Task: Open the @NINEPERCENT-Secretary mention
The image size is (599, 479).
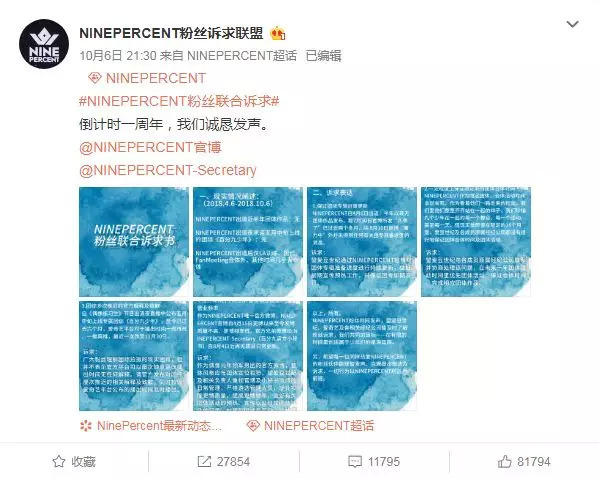Action: pyautogui.click(x=168, y=170)
